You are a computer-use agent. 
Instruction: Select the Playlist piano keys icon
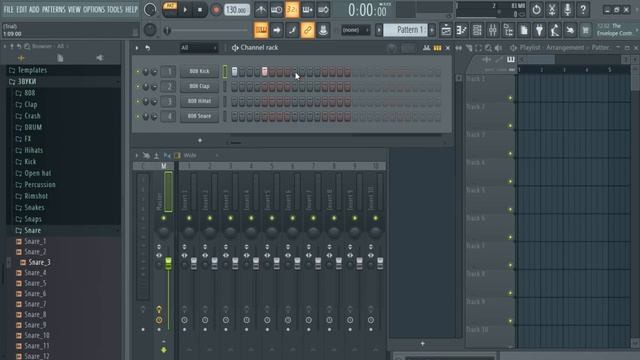click(x=511, y=60)
